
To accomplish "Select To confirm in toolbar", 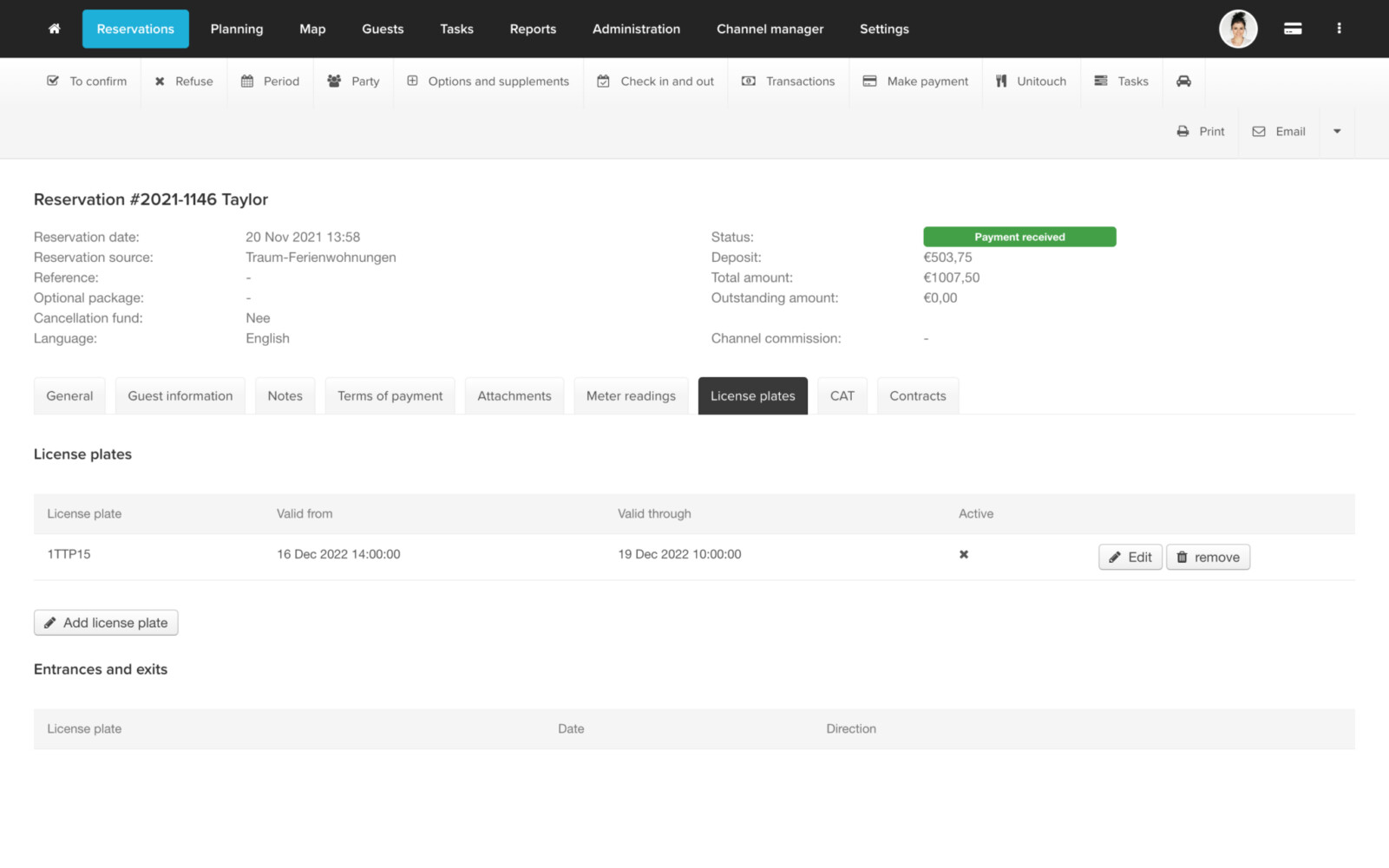I will pyautogui.click(x=87, y=82).
